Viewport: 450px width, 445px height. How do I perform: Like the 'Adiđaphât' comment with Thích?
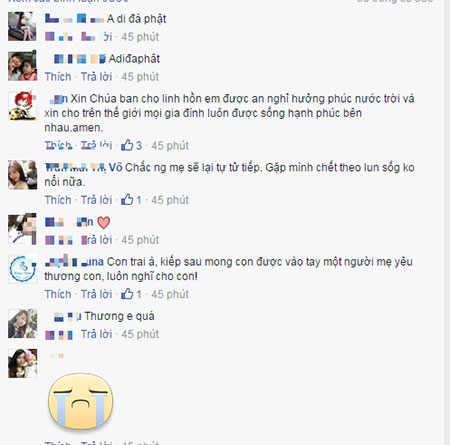click(58, 77)
